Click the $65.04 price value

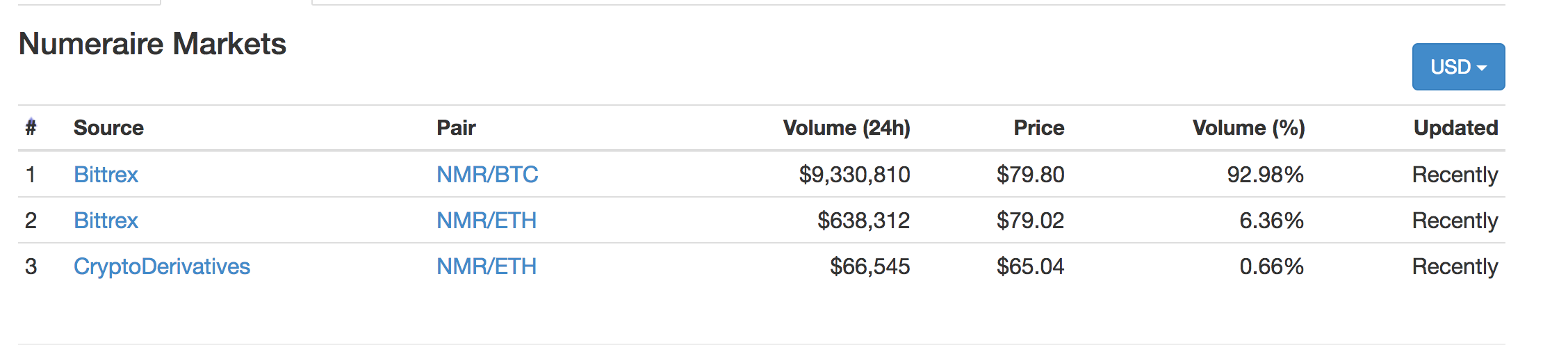point(1030,266)
